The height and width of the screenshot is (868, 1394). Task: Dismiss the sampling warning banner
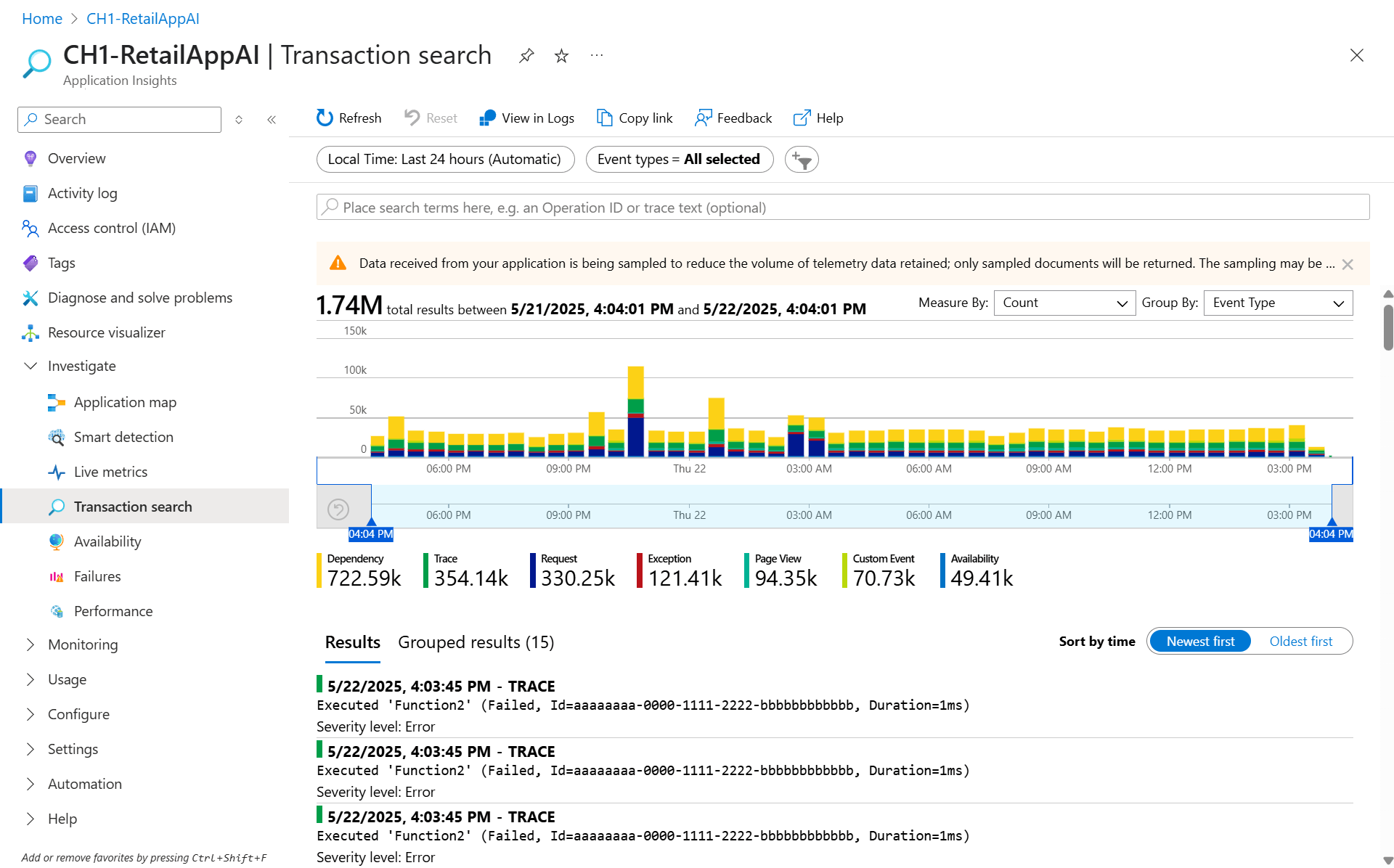click(x=1348, y=264)
